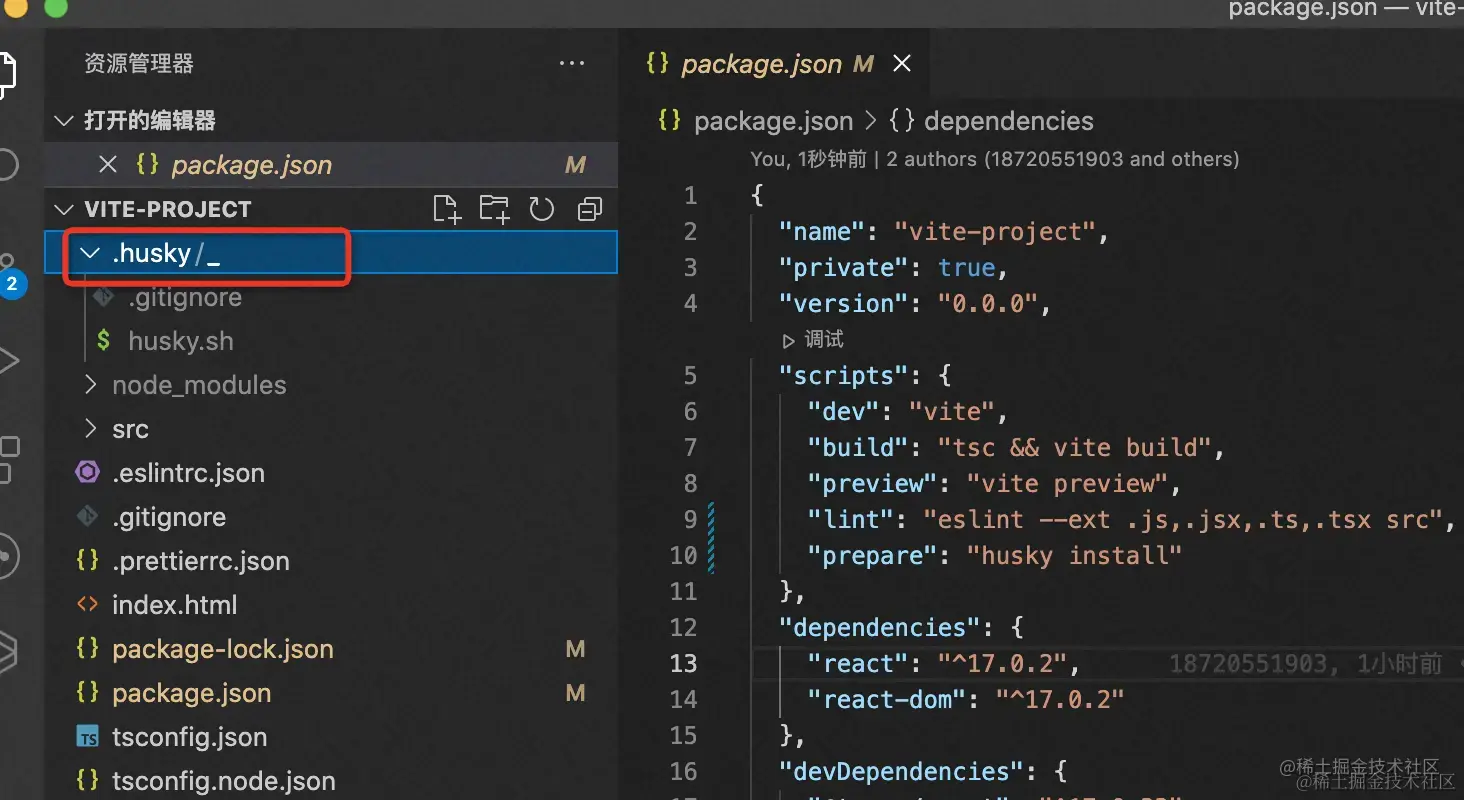Click the "lint" key on line 9
The width and height of the screenshot is (1464, 800).
[x=851, y=519]
